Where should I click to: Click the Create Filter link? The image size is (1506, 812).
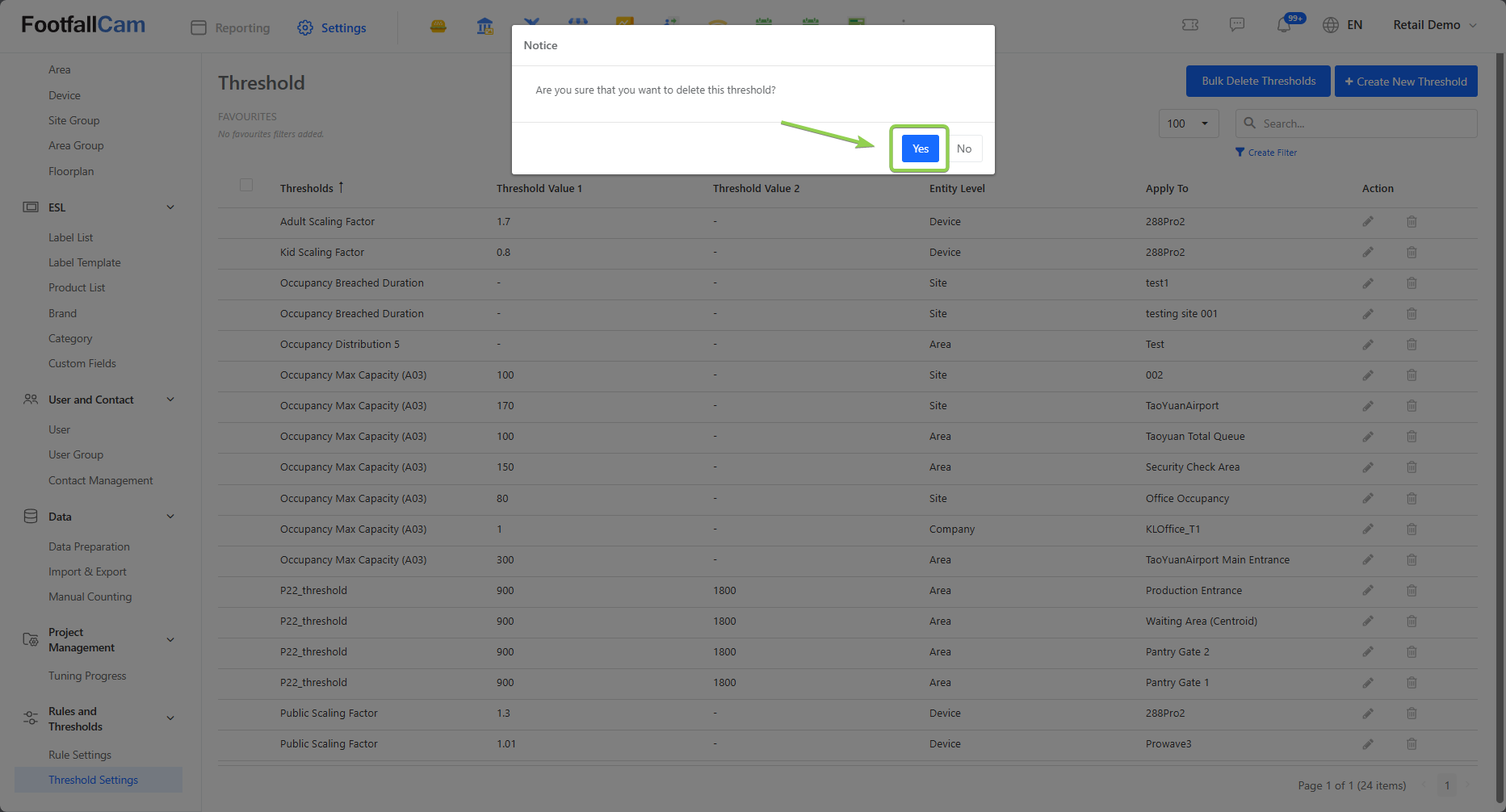click(x=1266, y=153)
